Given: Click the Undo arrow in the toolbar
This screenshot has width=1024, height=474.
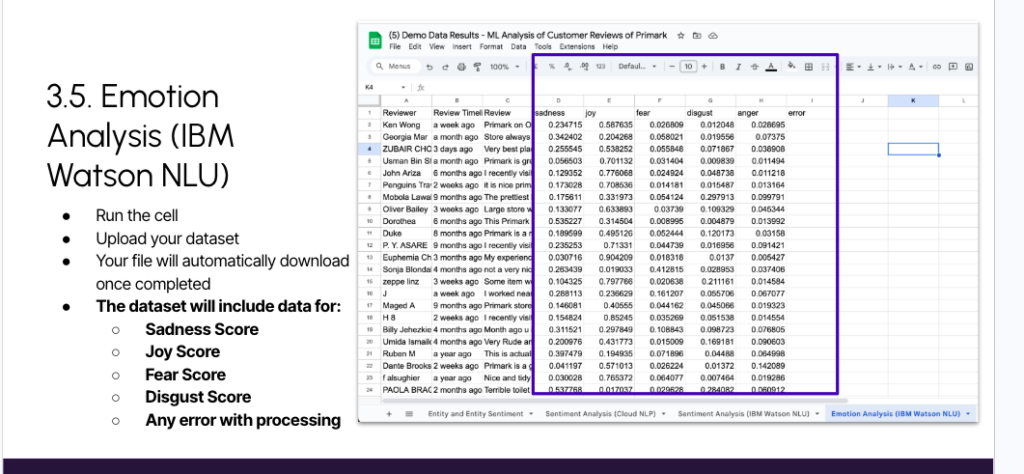Looking at the screenshot, I should (x=429, y=67).
